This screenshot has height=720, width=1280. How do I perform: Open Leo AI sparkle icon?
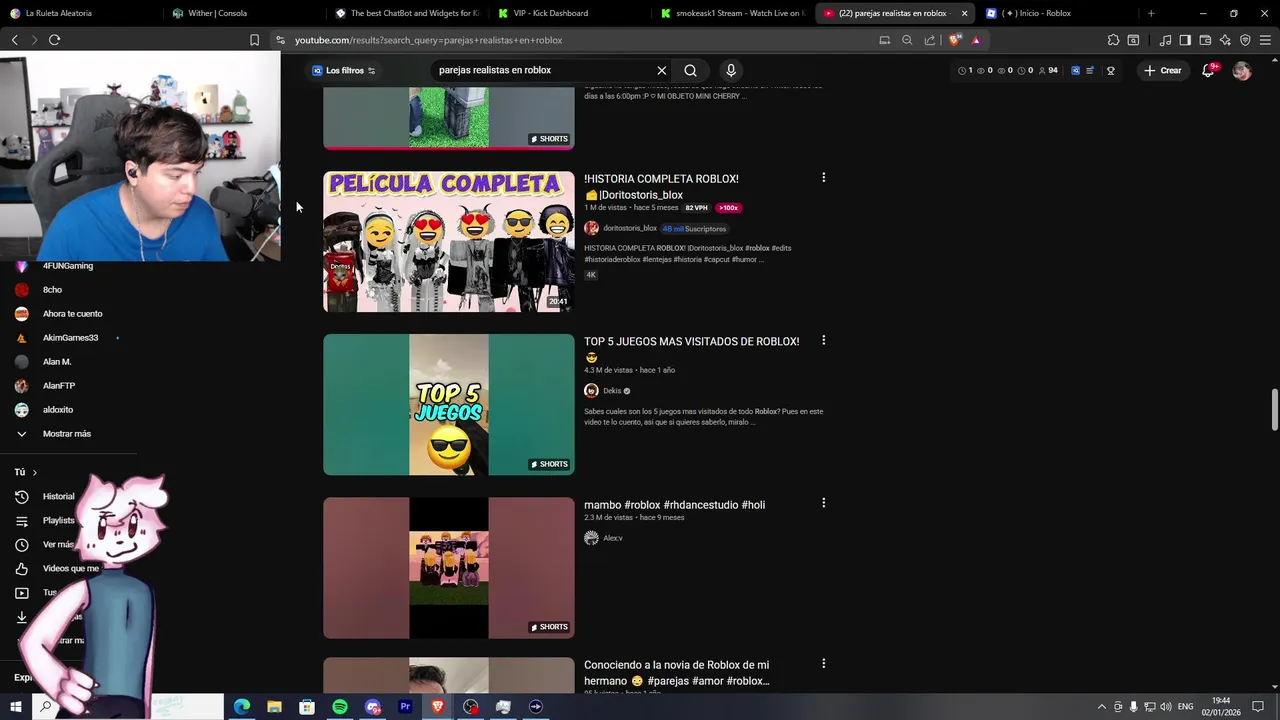(1225, 40)
